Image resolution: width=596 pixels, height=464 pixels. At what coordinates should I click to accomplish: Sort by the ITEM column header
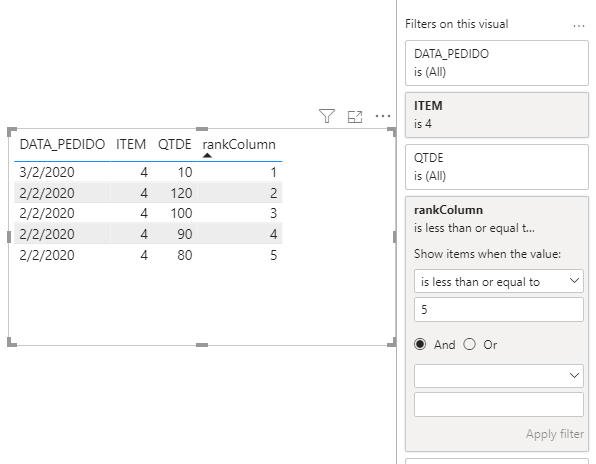[x=131, y=144]
